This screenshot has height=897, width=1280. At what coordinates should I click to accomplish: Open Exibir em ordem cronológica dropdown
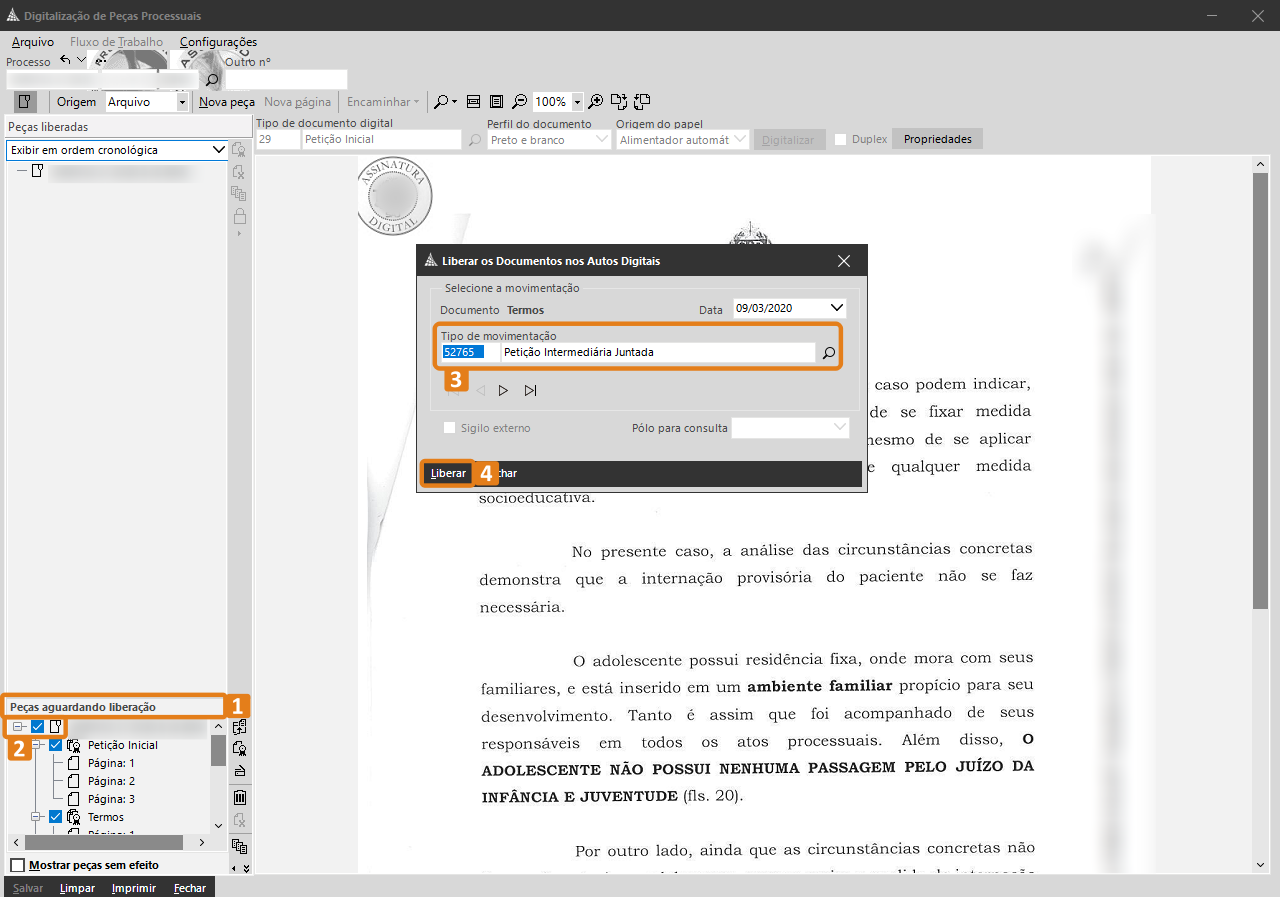[219, 150]
